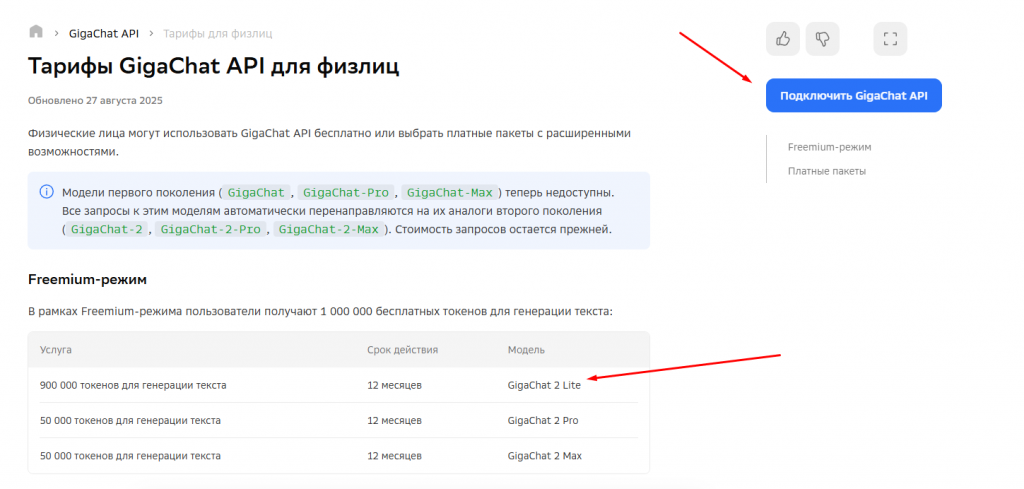Click 50 000 токенов in GigaChat 2 Max row
This screenshot has width=1024, height=489.
[130, 456]
